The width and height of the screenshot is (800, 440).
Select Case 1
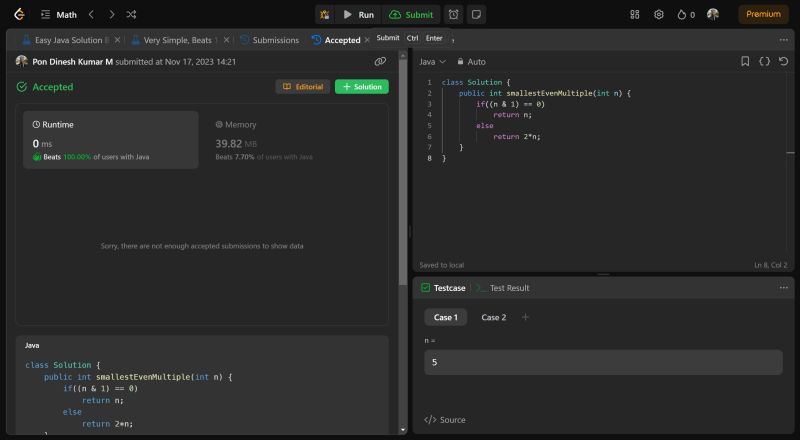pyautogui.click(x=445, y=317)
